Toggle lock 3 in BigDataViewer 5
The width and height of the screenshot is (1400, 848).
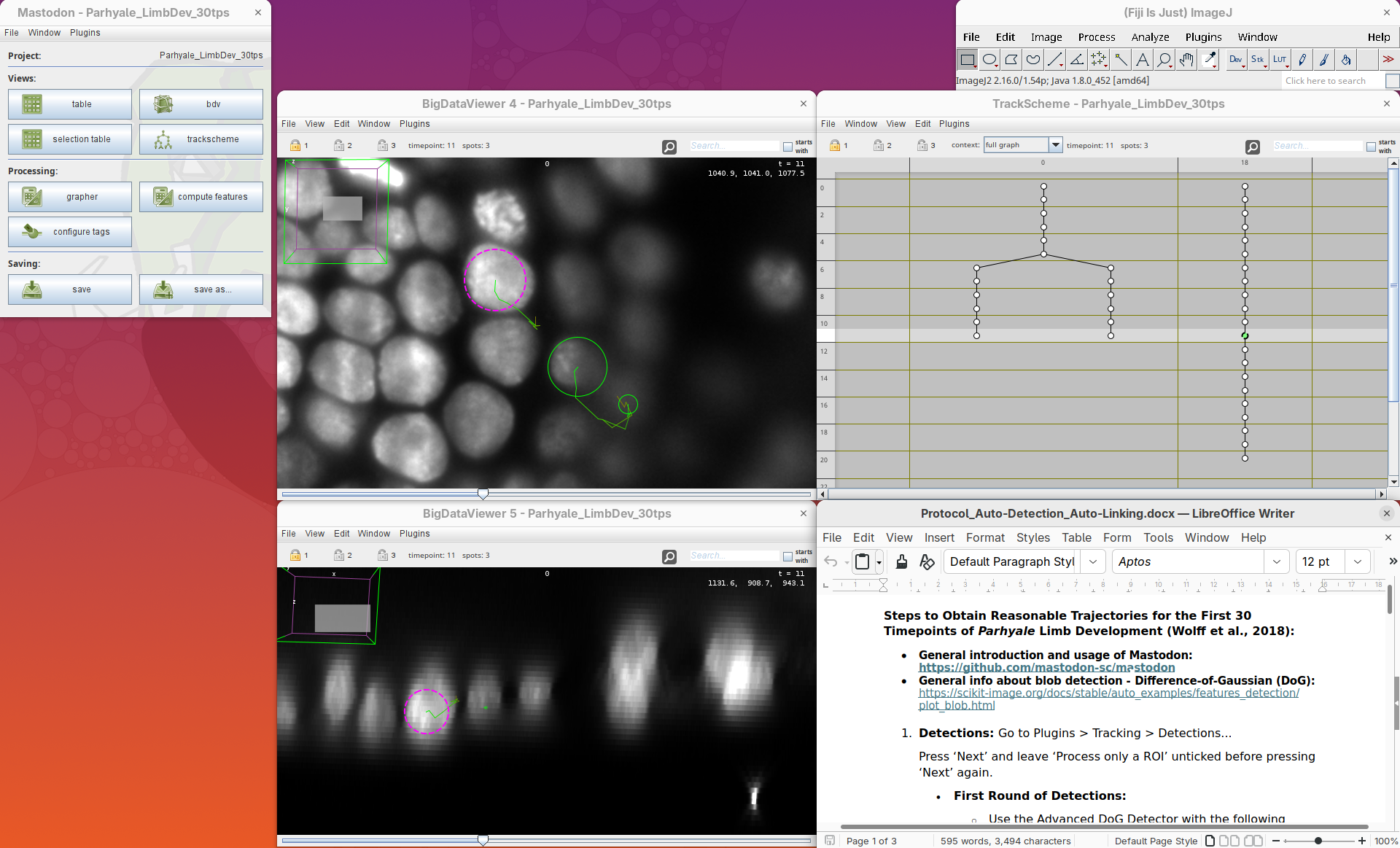(x=383, y=556)
